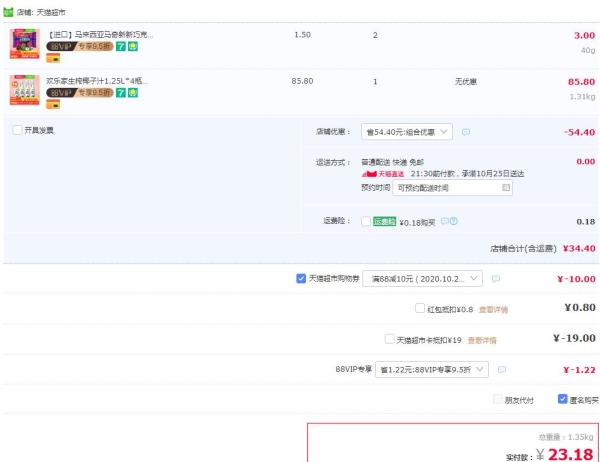
Task: Uncheck the 匿名购买 anonymous purchase checkbox
Action: (562, 399)
